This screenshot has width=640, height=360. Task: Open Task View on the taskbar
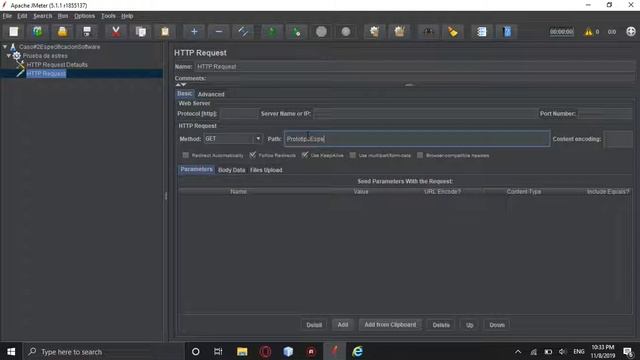218,351
